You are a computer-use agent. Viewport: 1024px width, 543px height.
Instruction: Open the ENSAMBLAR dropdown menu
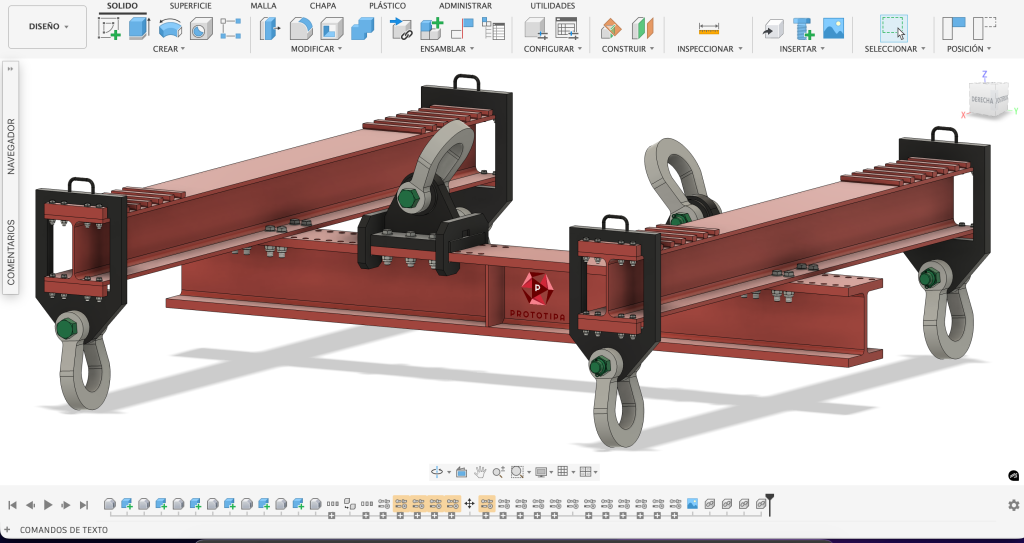[446, 49]
